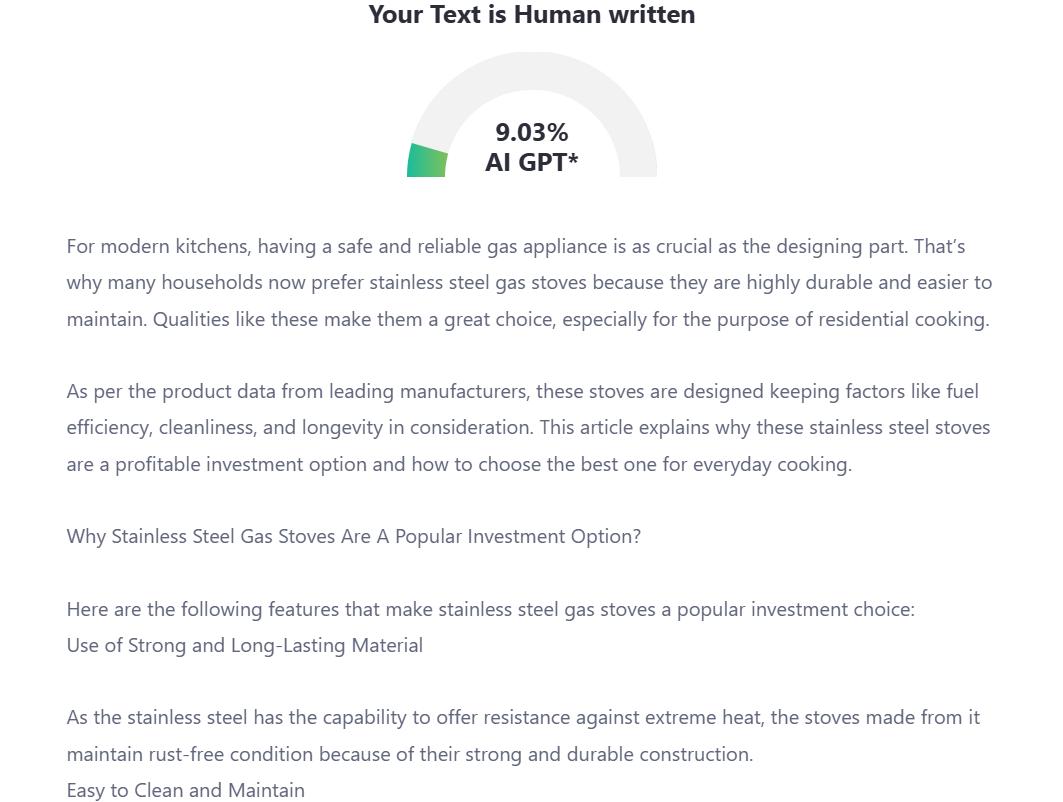The image size is (1063, 802).
Task: Click the word "That's" in the first paragraph
Action: [x=939, y=247]
